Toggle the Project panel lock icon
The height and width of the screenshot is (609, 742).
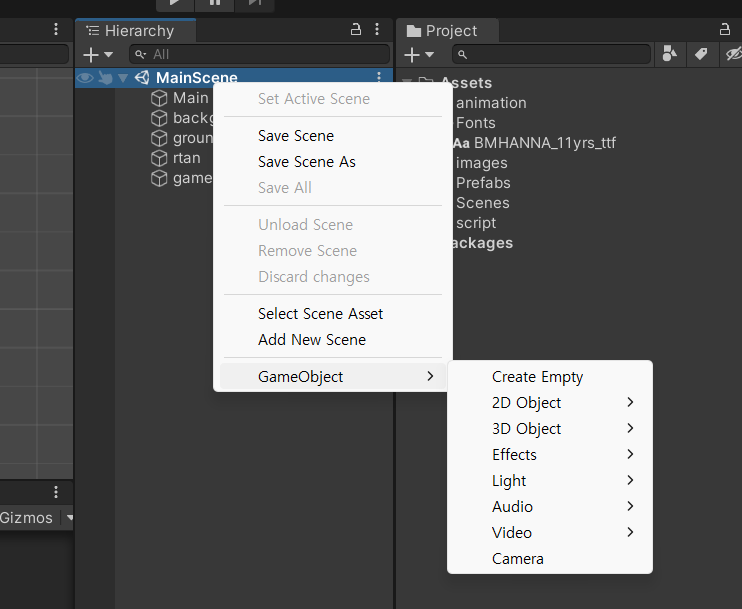point(724,30)
